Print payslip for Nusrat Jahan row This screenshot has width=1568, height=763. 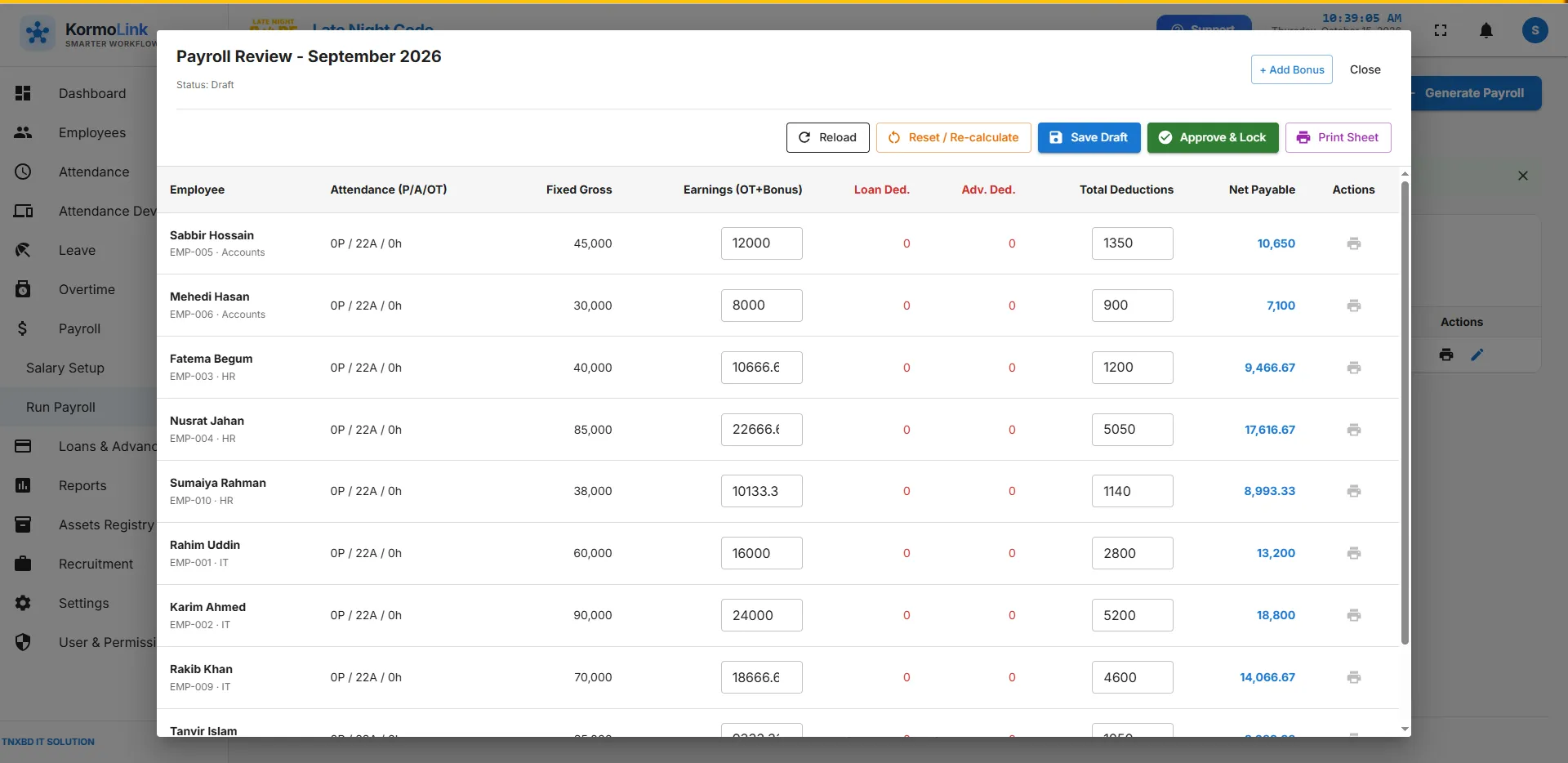click(x=1353, y=430)
